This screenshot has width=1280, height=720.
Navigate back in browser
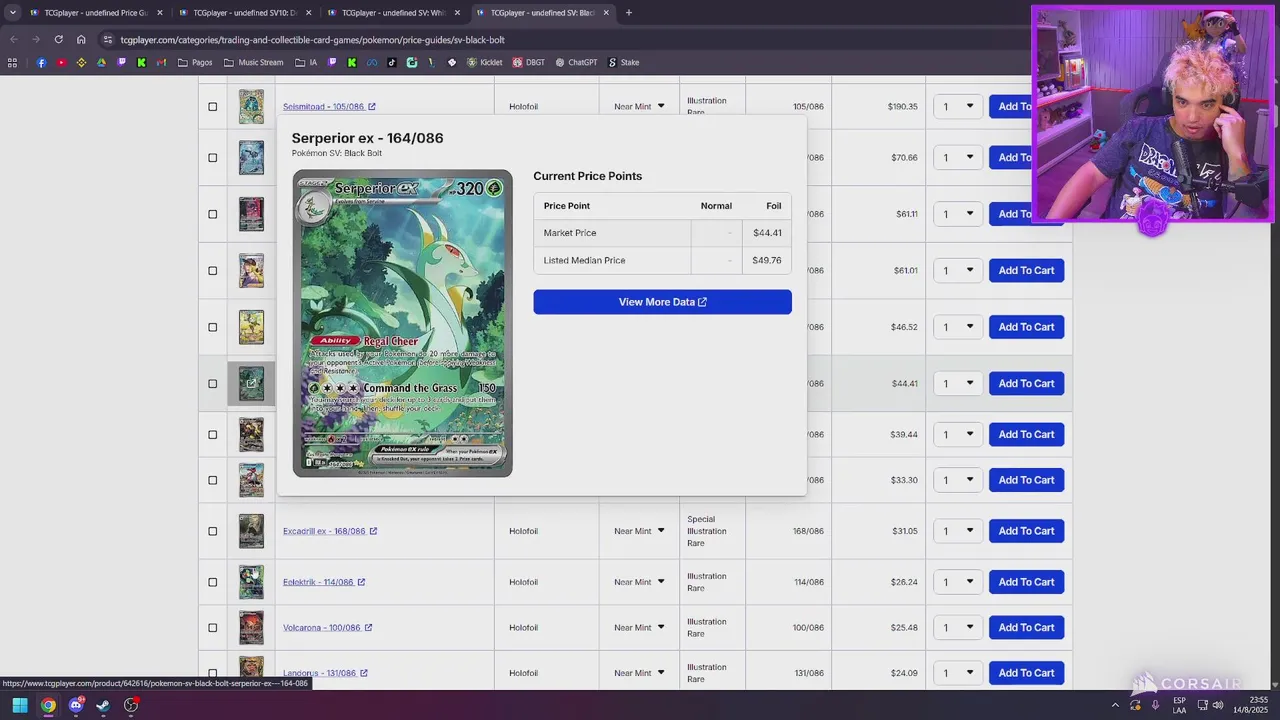pos(13,40)
